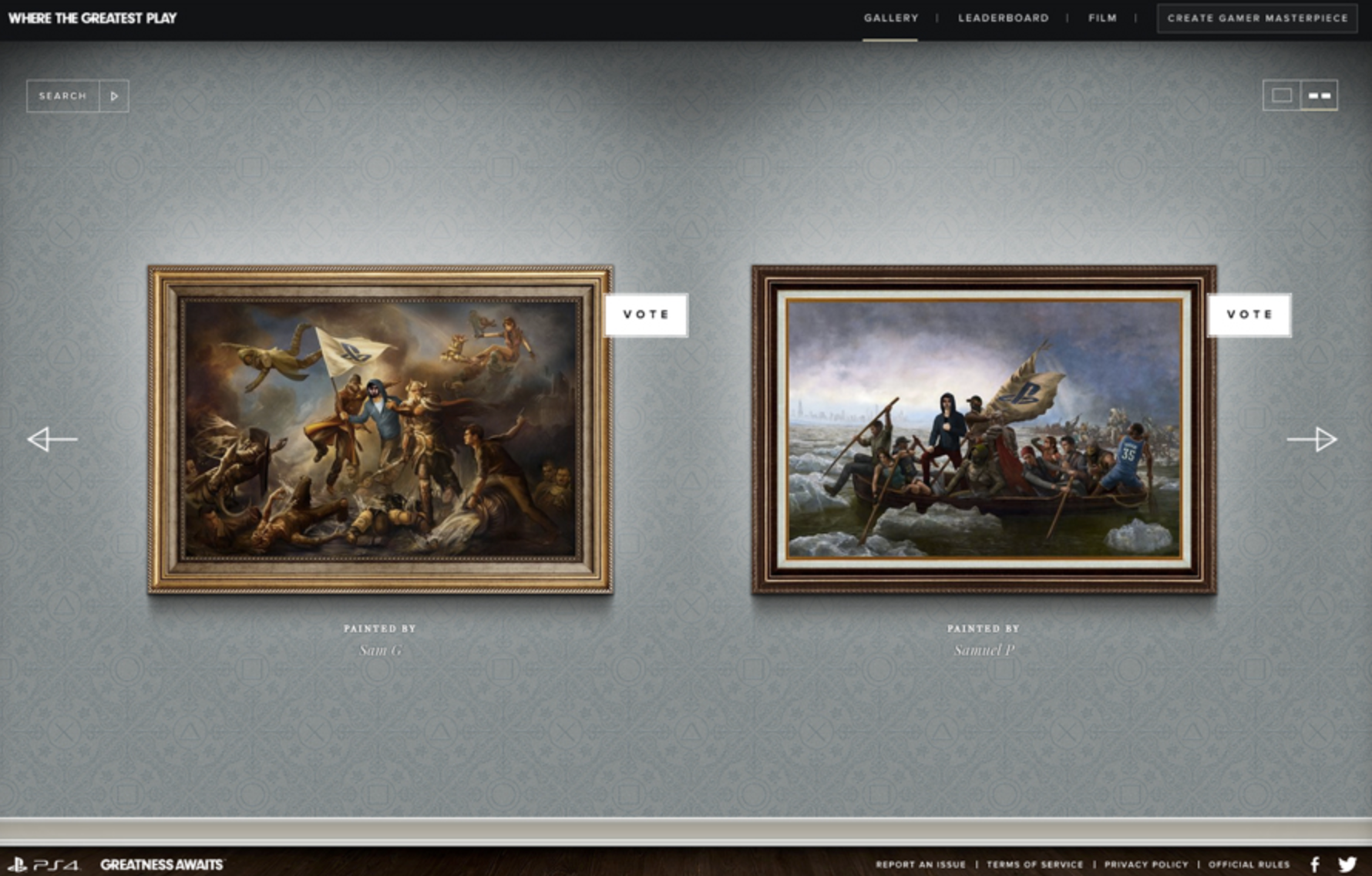The image size is (1372, 876).
Task: Open Samuel P's framed painting
Action: [984, 430]
